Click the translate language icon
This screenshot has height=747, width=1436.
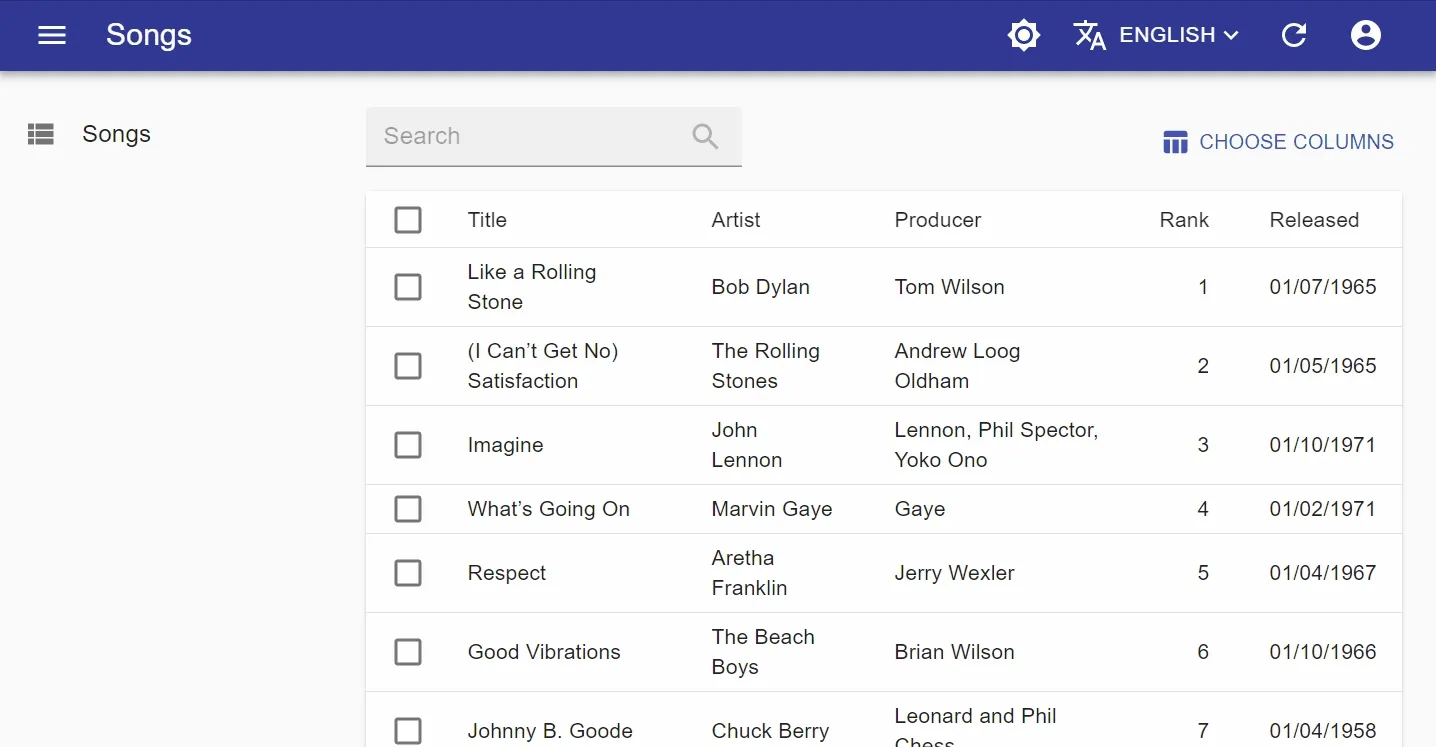click(x=1089, y=35)
